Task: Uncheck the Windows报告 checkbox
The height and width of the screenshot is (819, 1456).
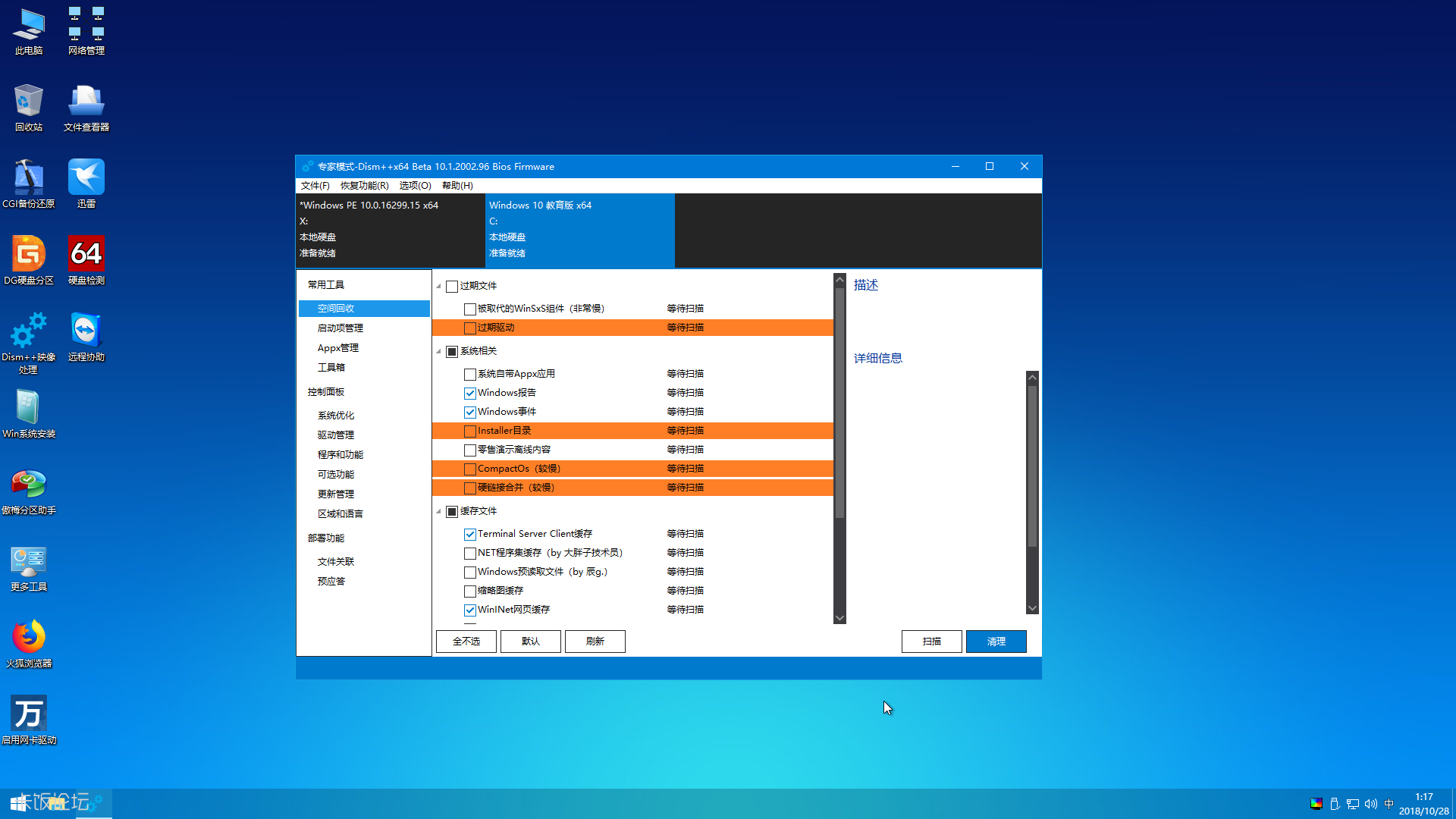Action: point(470,394)
